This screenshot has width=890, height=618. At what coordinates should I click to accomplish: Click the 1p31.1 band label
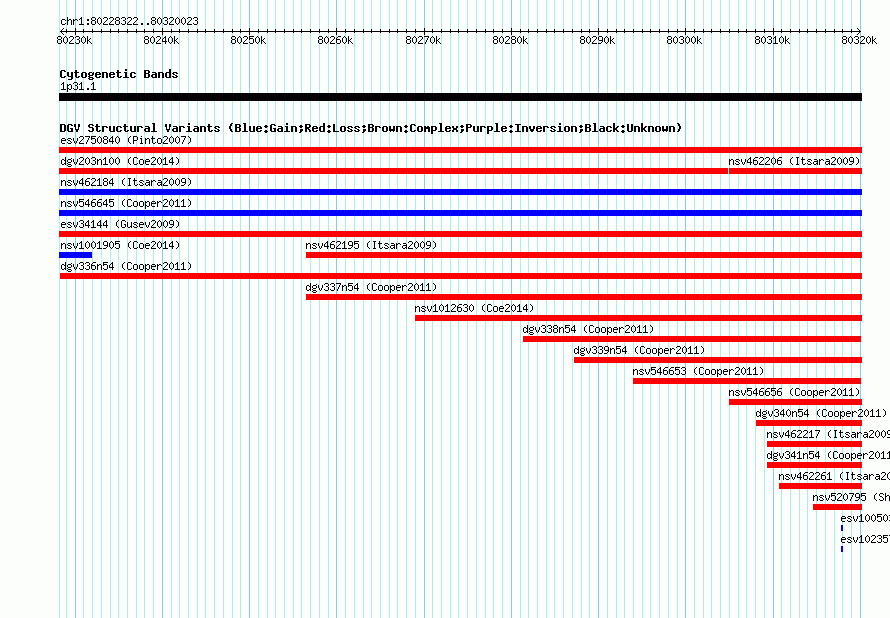[x=78, y=86]
